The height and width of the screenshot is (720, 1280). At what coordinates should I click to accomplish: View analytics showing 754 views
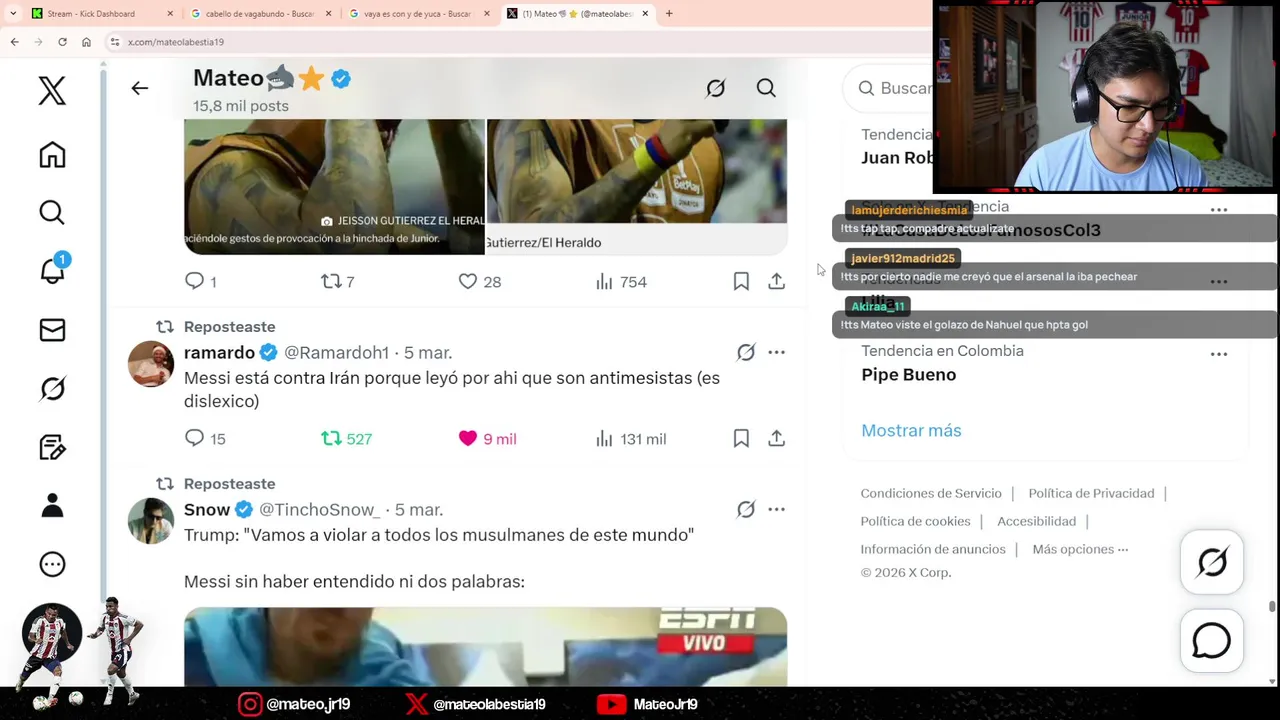tap(621, 282)
